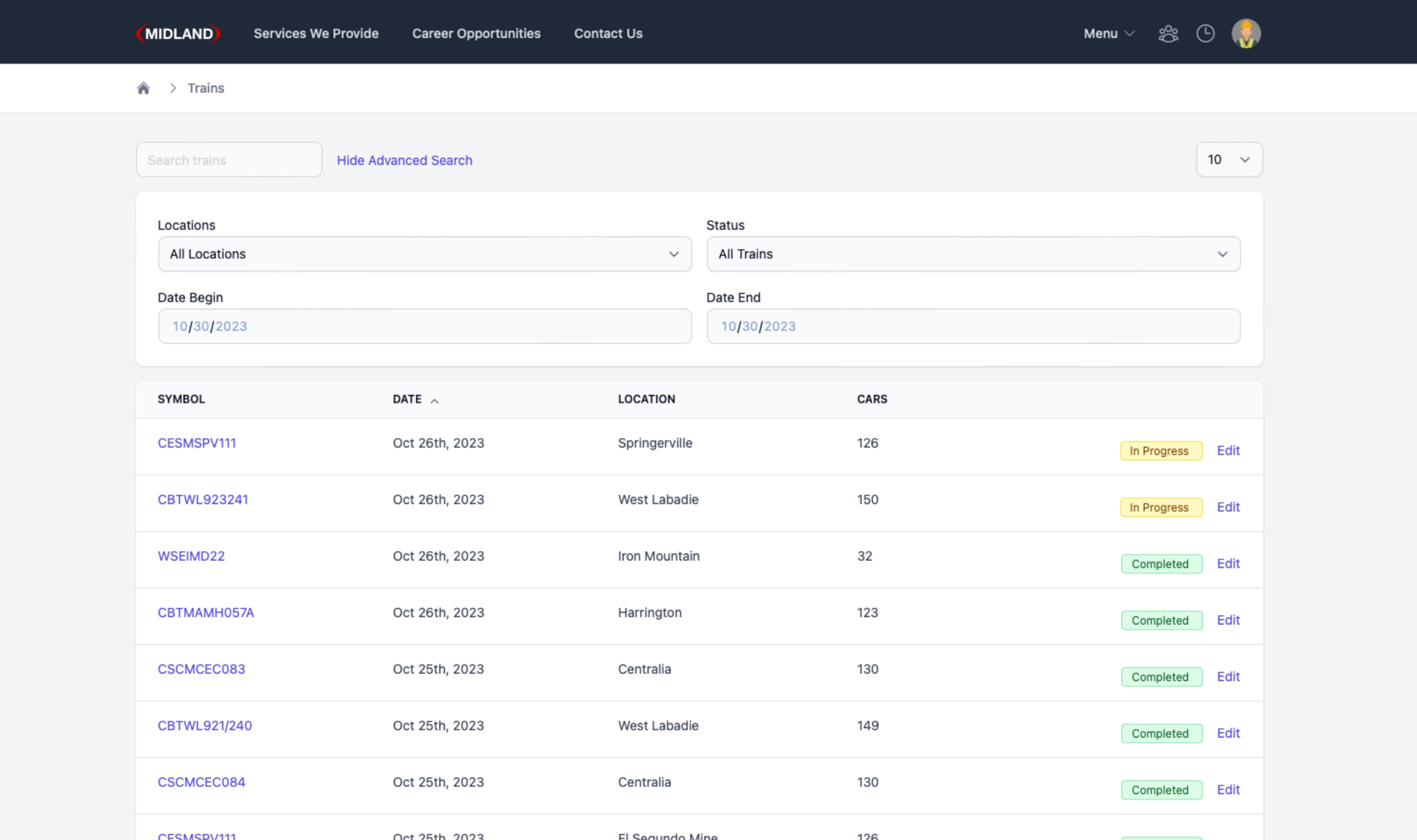Viewport: 1417px width, 840px height.
Task: Click the Iron Mountain location cell
Action: coord(659,556)
